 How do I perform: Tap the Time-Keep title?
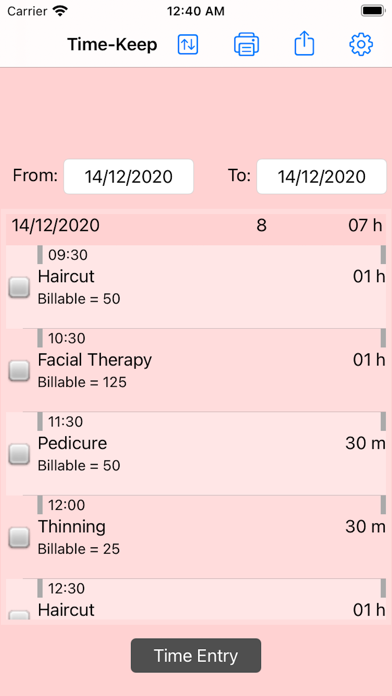point(112,45)
